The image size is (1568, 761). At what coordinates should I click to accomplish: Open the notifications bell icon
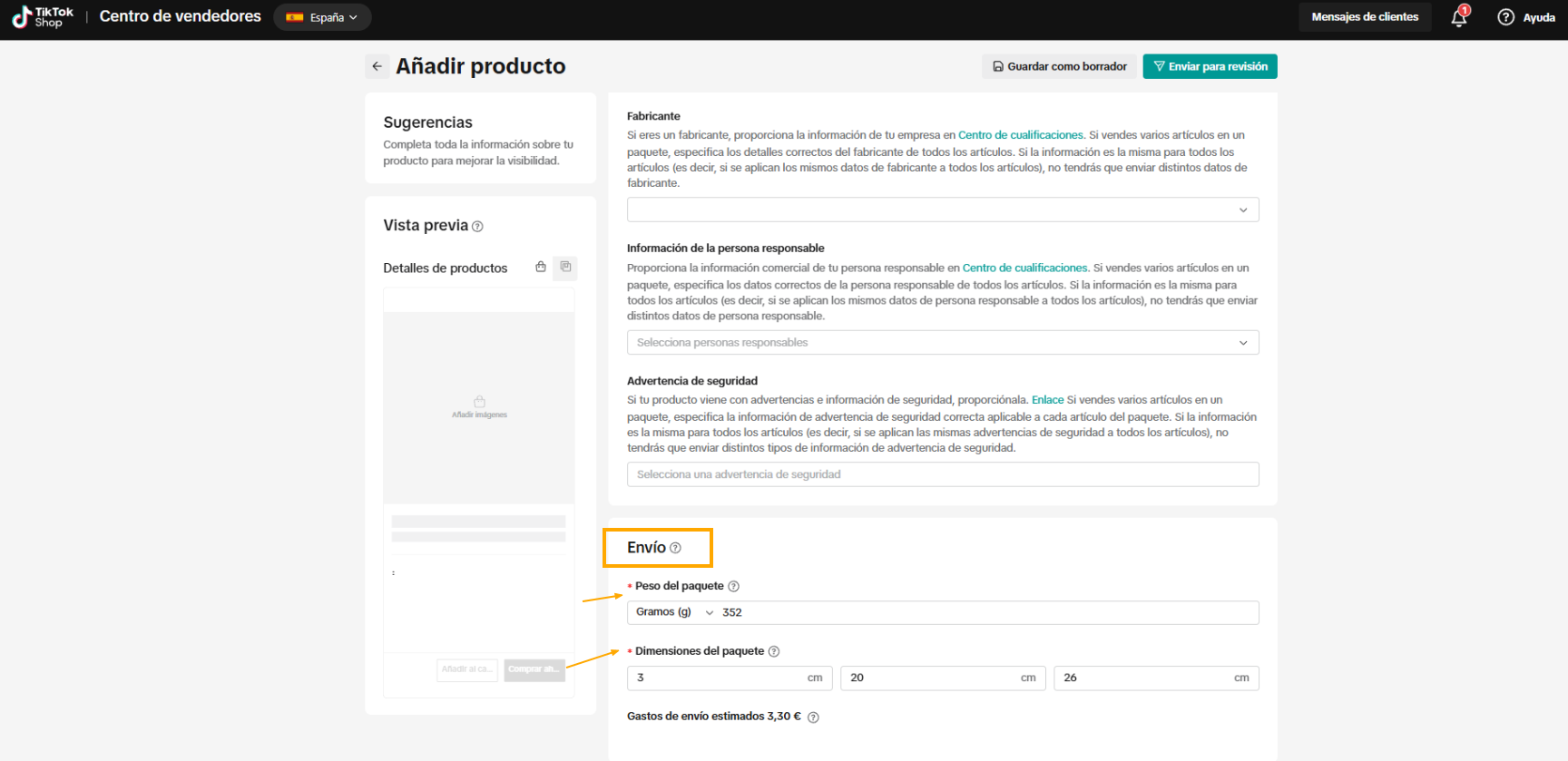tap(1459, 17)
